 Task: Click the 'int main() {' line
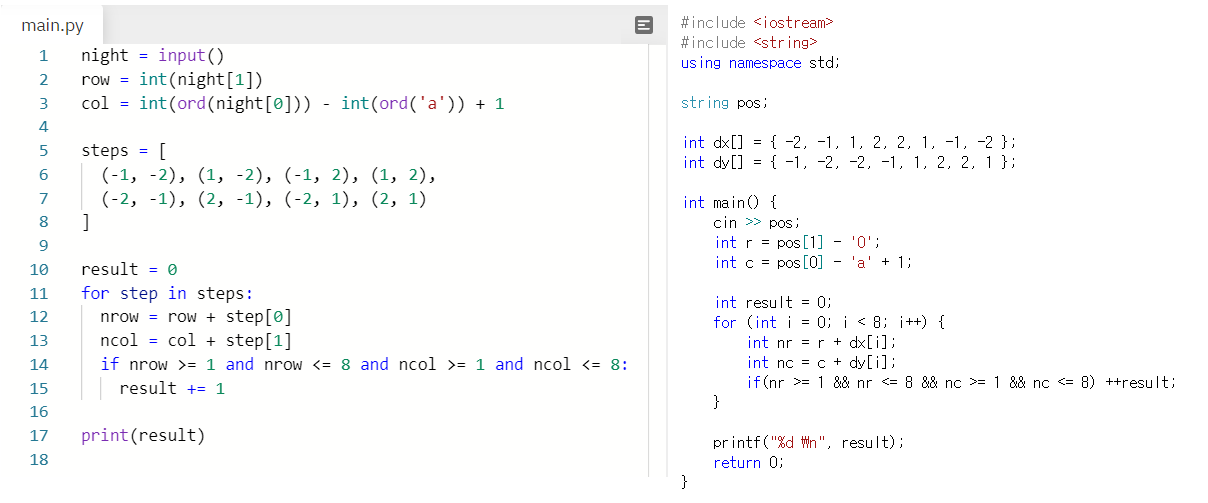click(729, 202)
